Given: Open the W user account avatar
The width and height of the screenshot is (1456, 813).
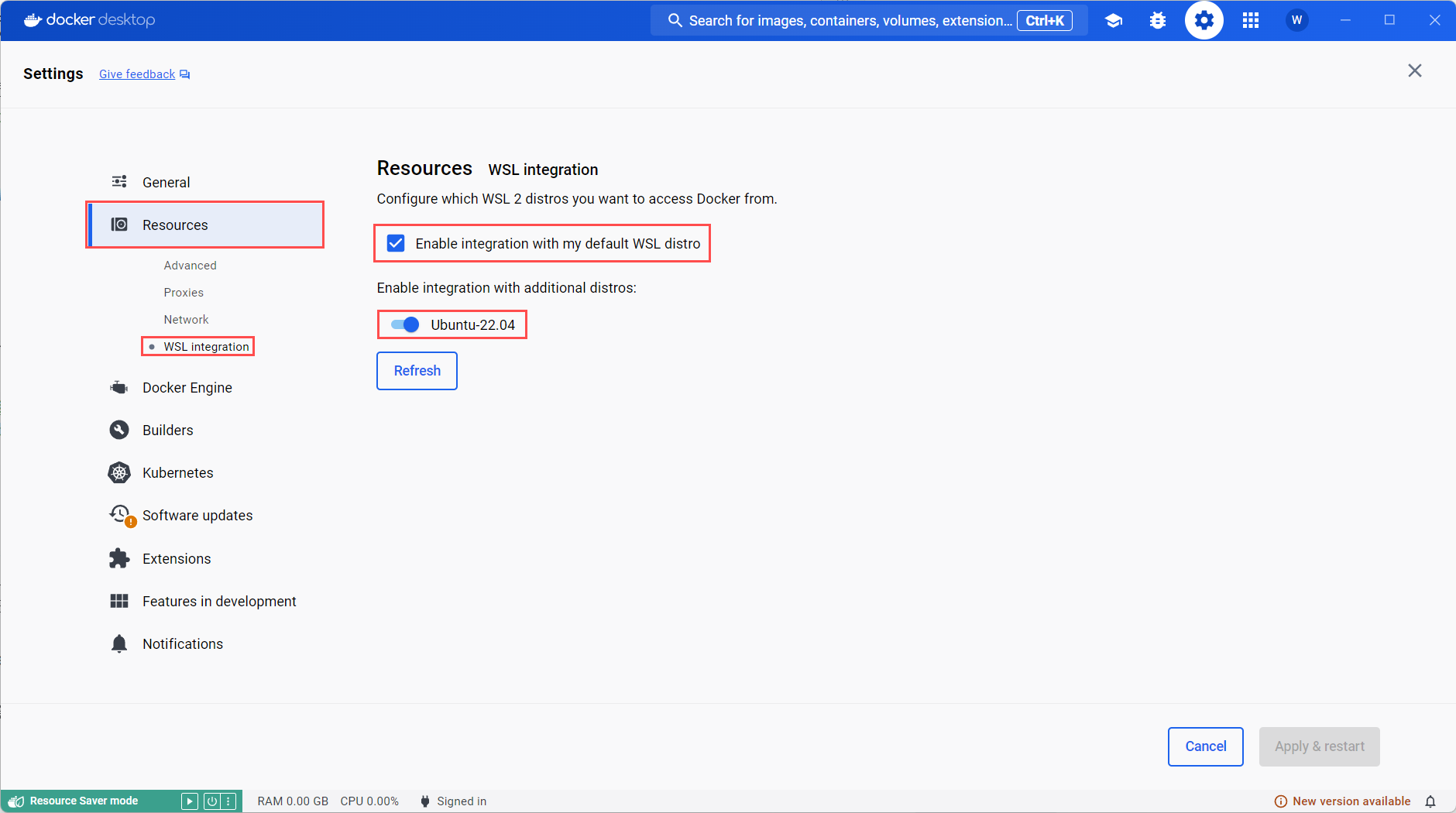Looking at the screenshot, I should pyautogui.click(x=1297, y=20).
